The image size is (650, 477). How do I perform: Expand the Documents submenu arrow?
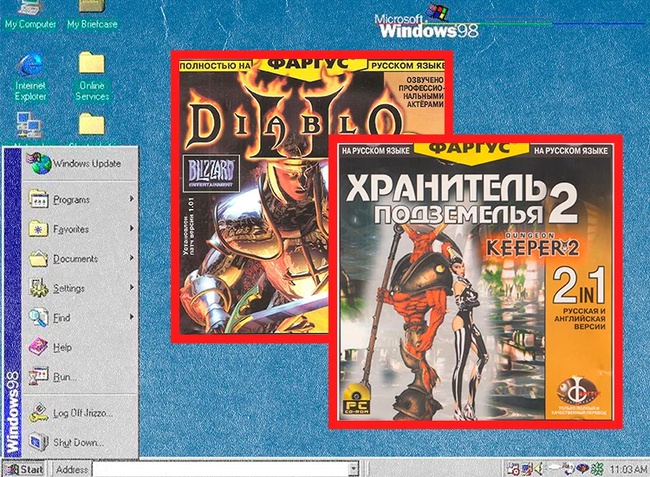click(131, 258)
